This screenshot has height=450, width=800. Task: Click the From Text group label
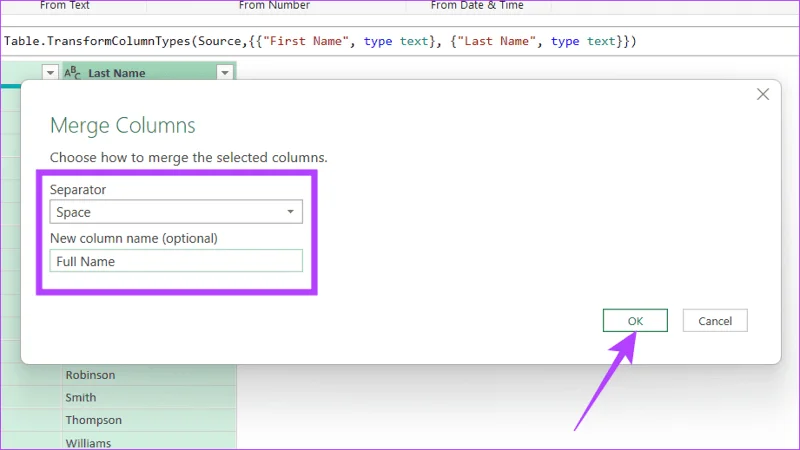coord(65,5)
